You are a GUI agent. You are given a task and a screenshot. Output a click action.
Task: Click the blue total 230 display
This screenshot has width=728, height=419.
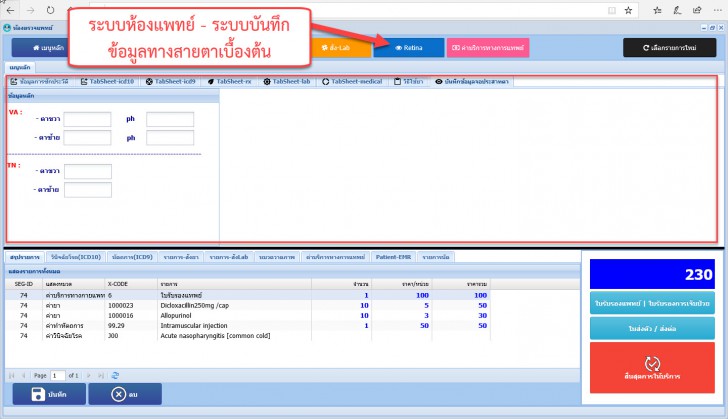click(652, 274)
